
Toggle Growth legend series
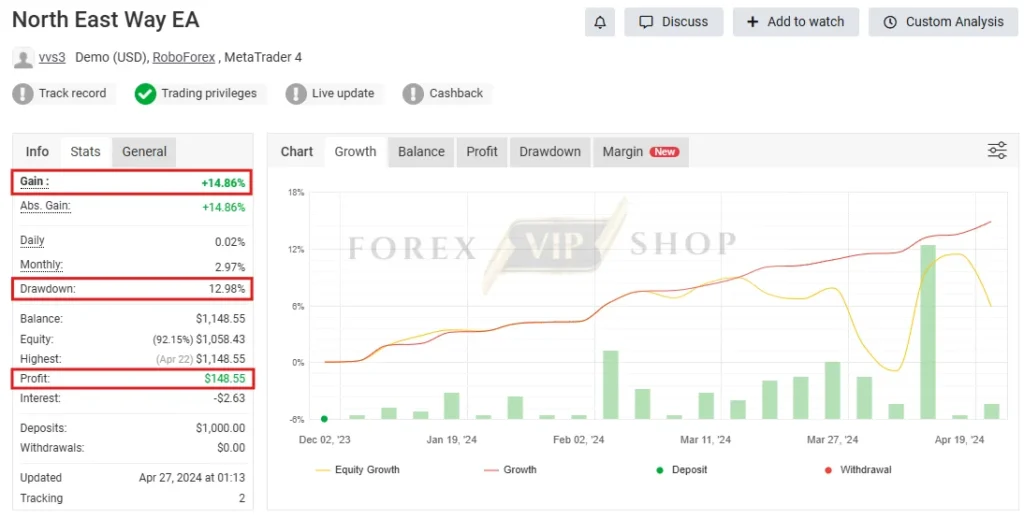510,469
